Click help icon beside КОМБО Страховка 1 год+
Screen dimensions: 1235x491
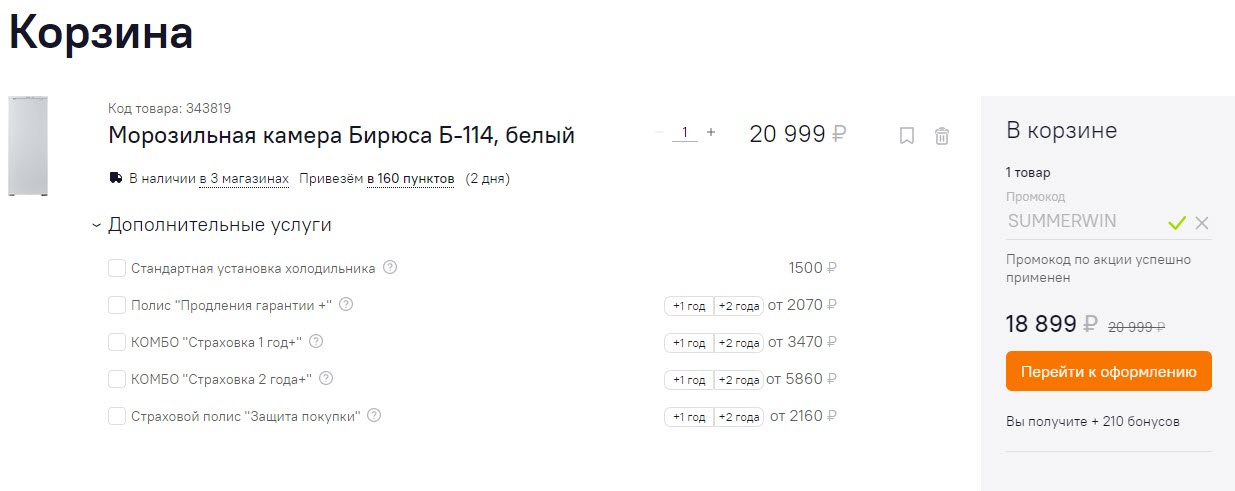(316, 342)
